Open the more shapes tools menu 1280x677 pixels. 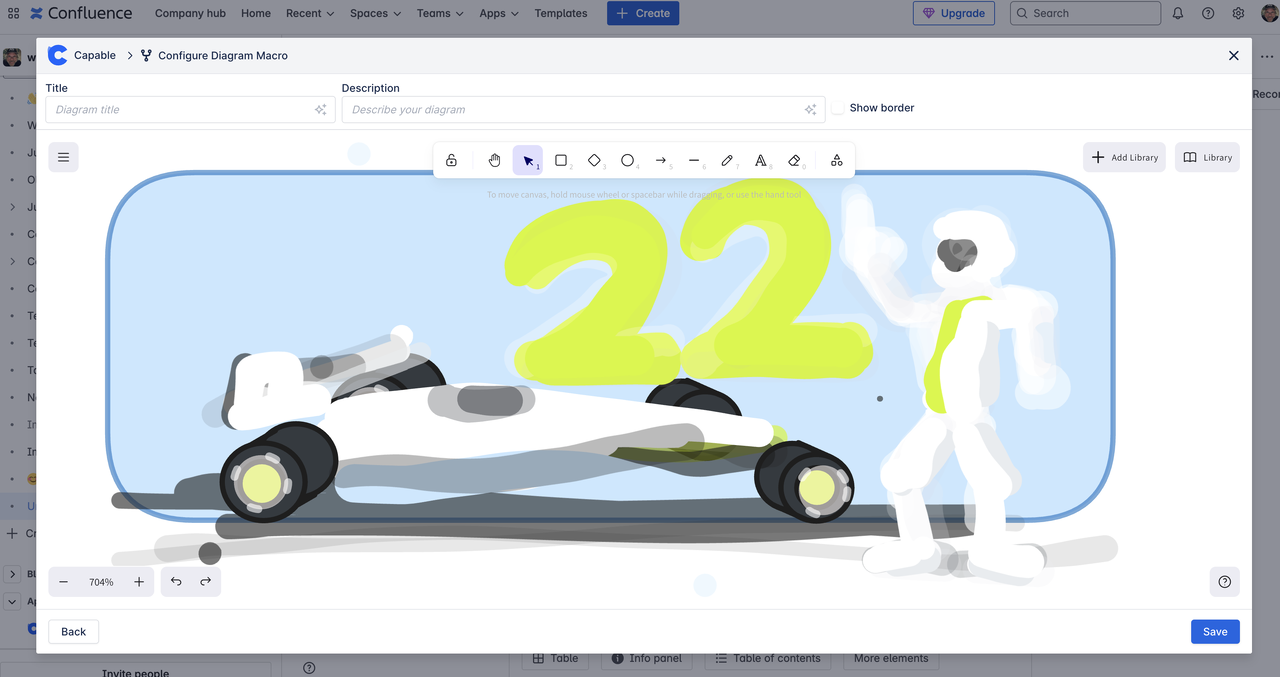coord(837,160)
